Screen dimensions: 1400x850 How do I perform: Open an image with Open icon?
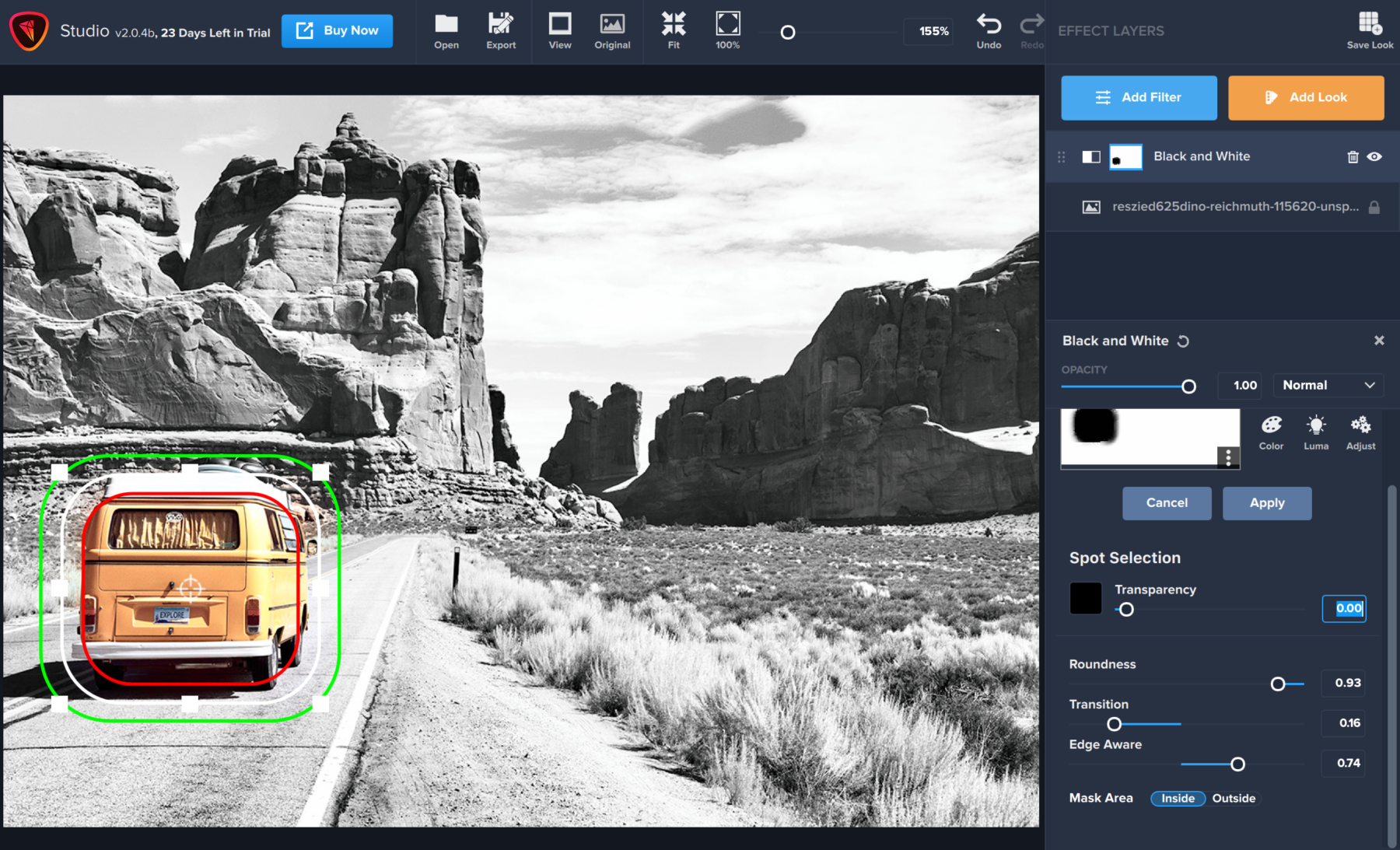(446, 31)
